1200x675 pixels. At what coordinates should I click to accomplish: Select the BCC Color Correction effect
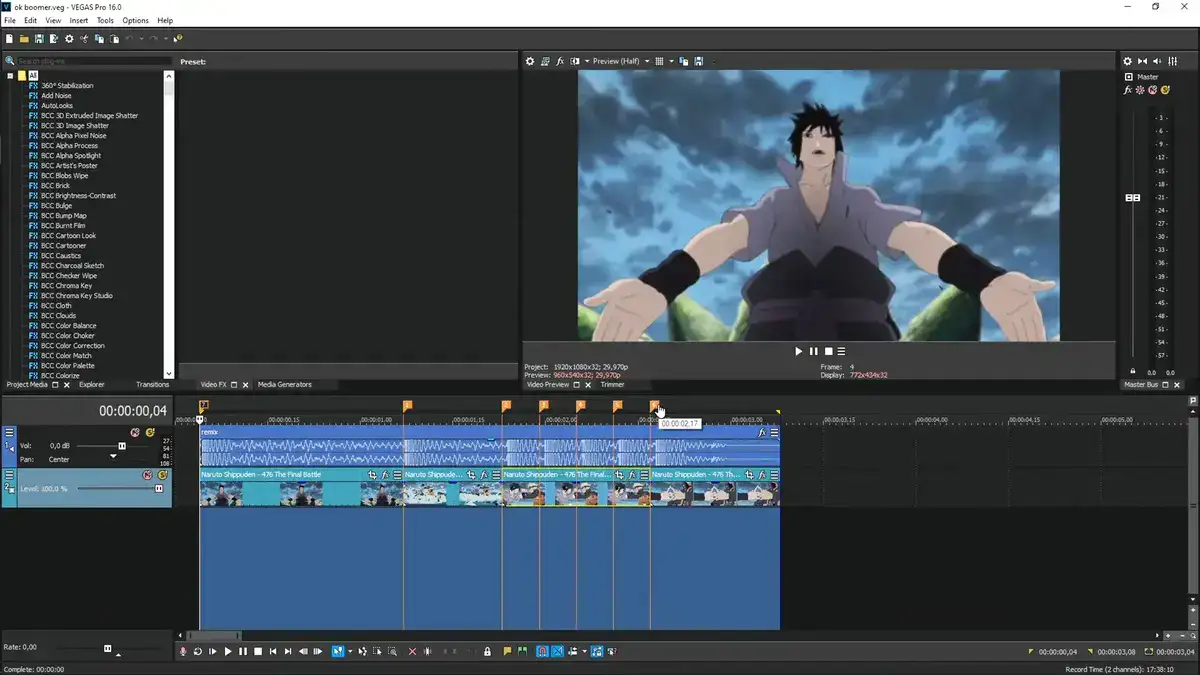point(72,346)
